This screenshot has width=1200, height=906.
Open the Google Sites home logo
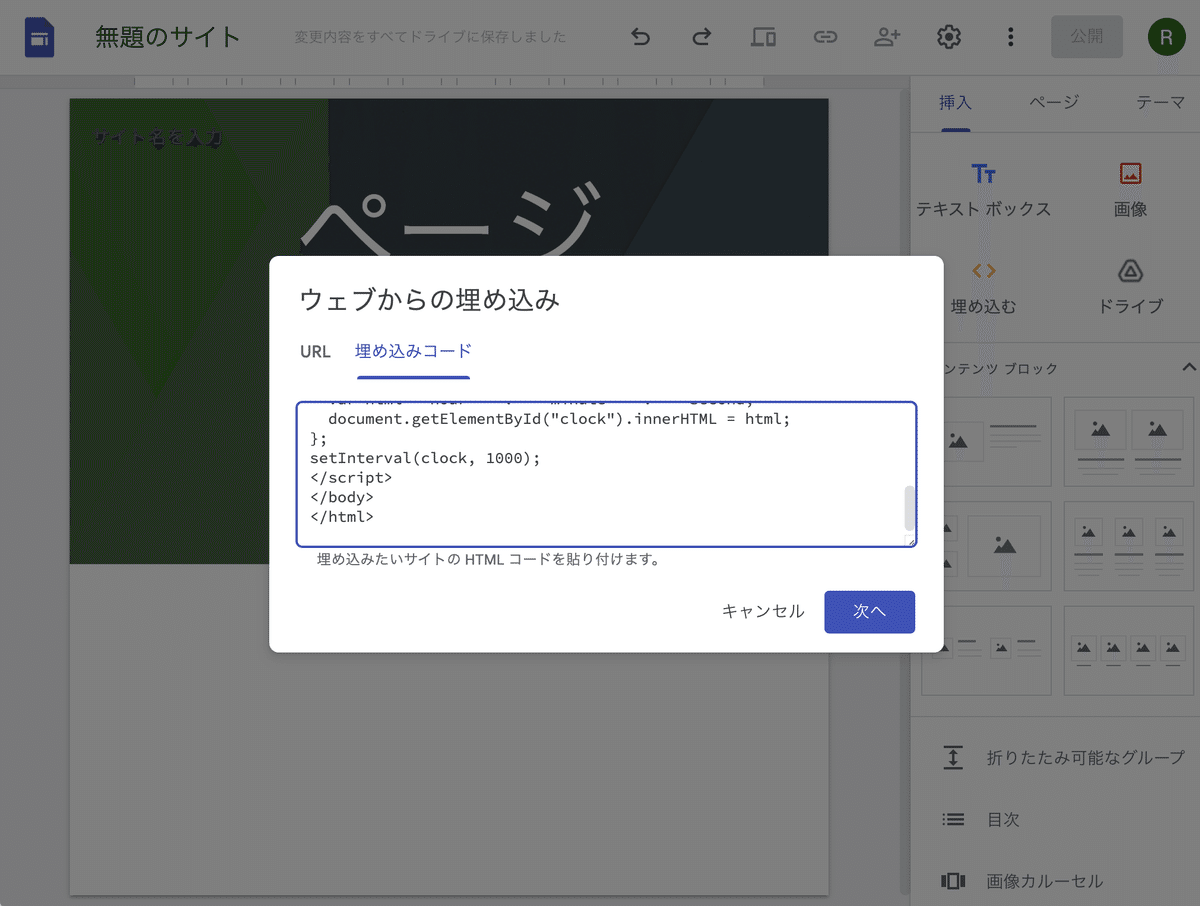coord(39,38)
